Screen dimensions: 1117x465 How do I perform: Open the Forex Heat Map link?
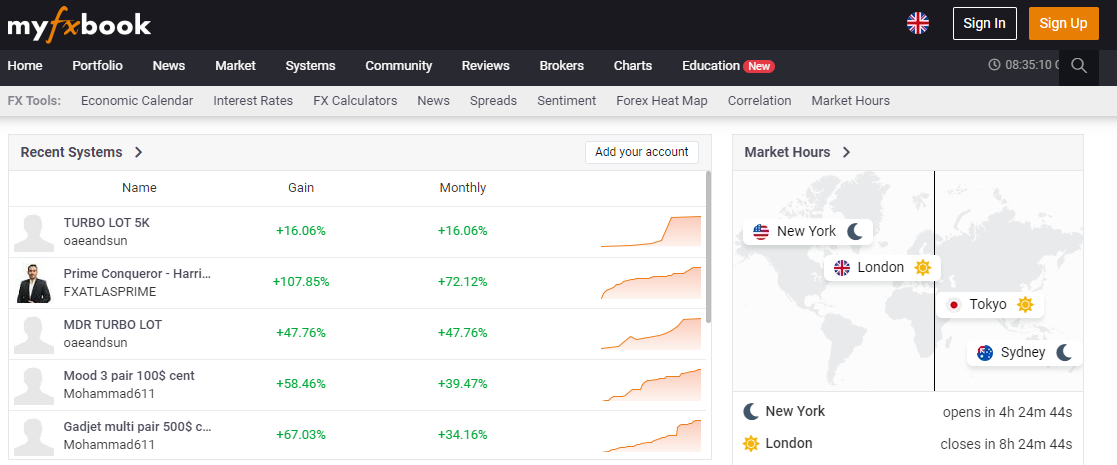click(661, 101)
